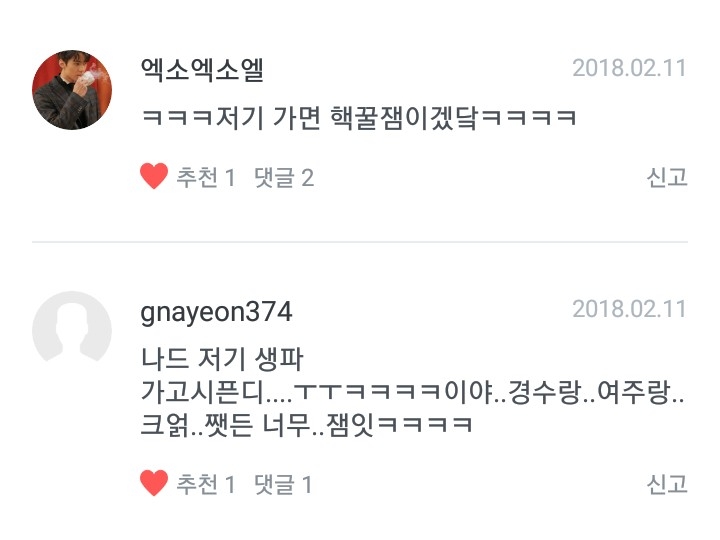This screenshot has height=540, width=720.
Task: Click 추천 1 under 엑소엑소엘's comment
Action: (x=206, y=177)
